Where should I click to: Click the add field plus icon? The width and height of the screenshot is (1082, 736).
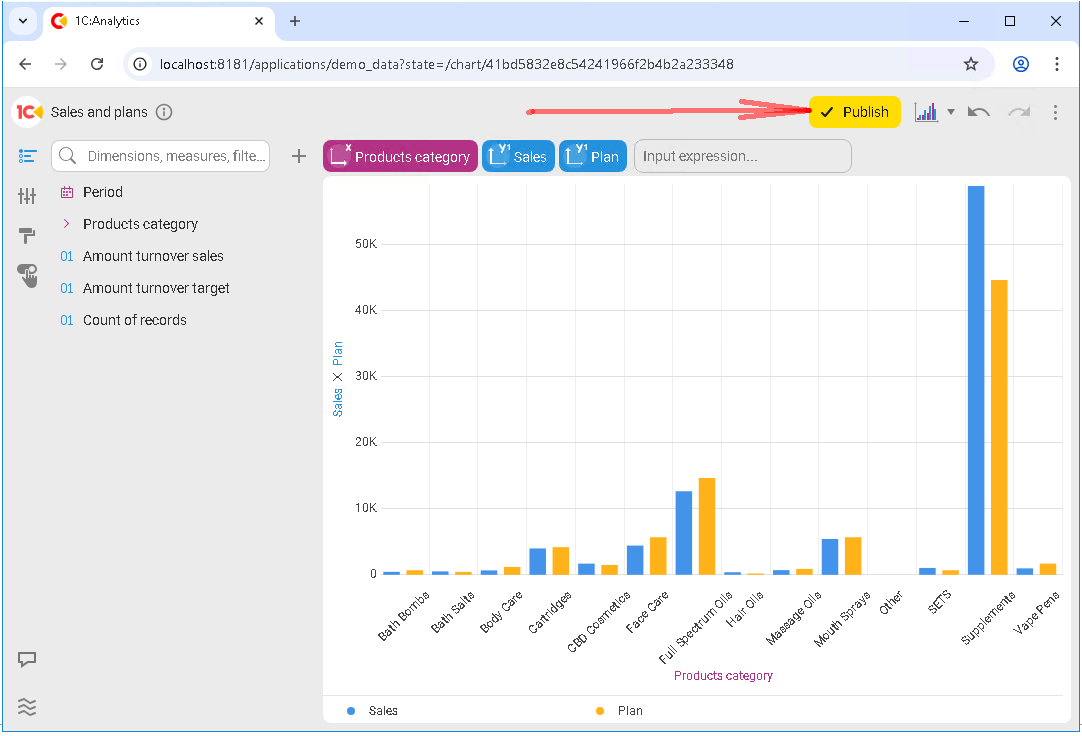pos(298,156)
